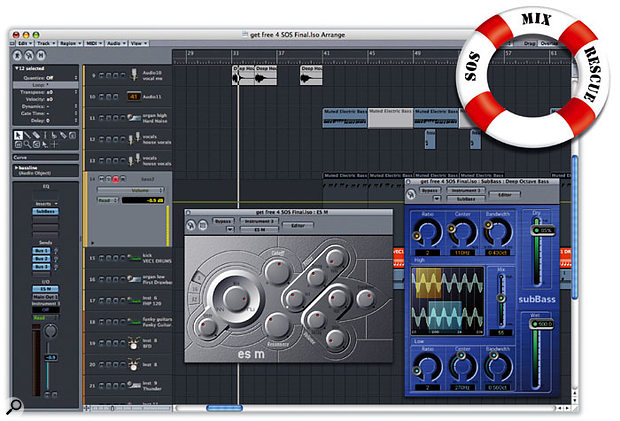This screenshot has width=620, height=421.
Task: Click microphone icon on Audio10 track
Action: pyautogui.click(x=134, y=75)
